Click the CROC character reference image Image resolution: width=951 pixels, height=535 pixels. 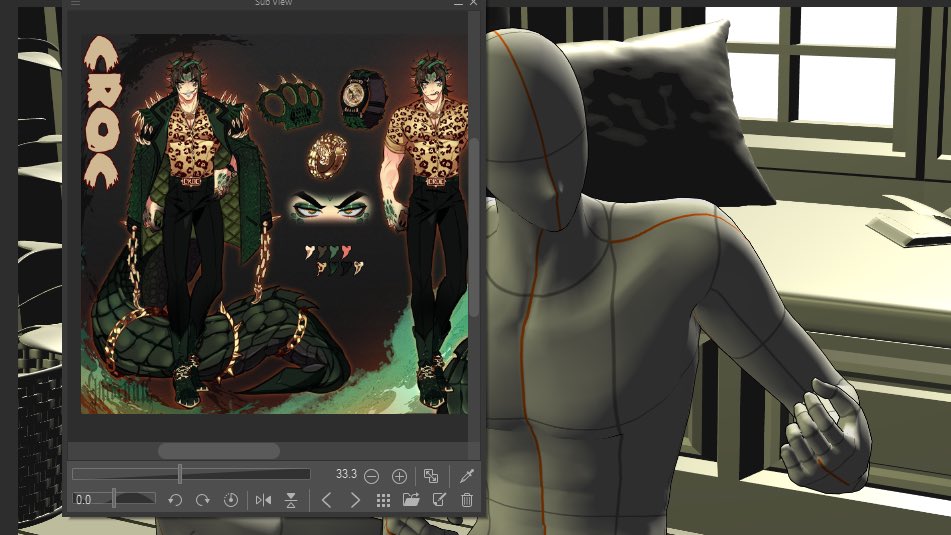[x=274, y=224]
